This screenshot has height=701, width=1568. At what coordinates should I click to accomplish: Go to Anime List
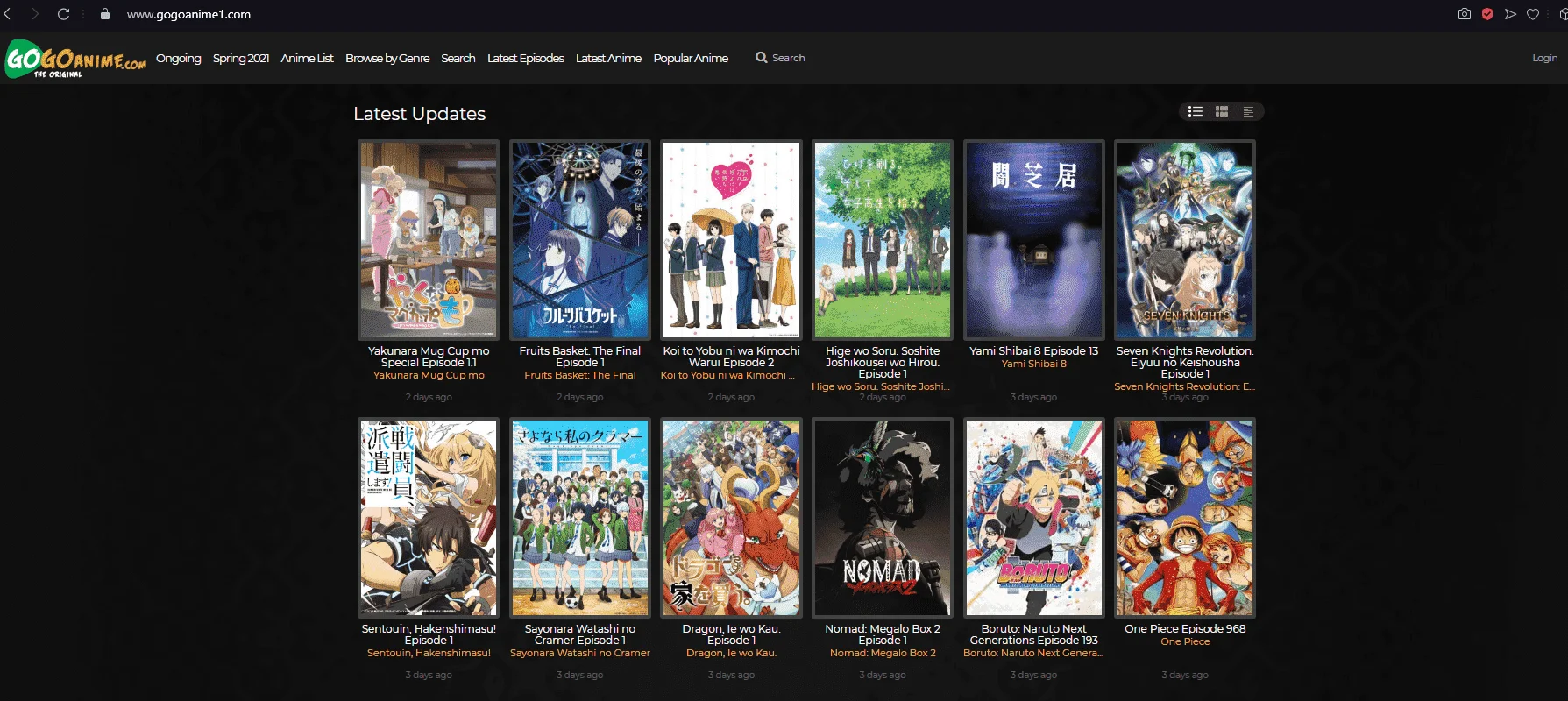[307, 58]
